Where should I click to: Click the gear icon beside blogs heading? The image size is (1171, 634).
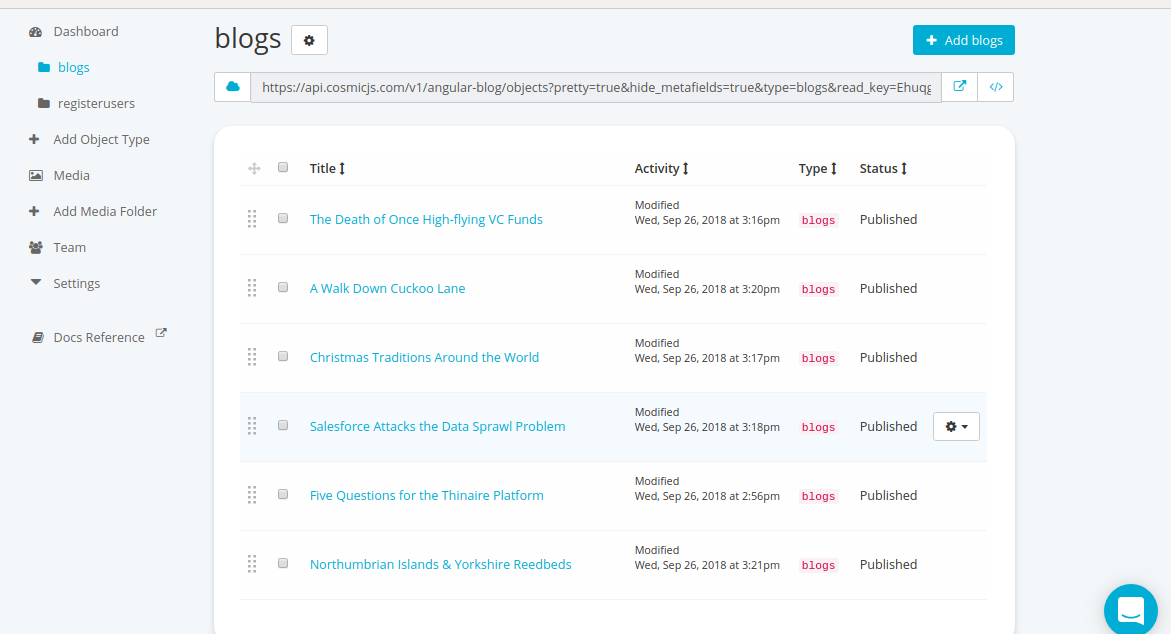[309, 40]
